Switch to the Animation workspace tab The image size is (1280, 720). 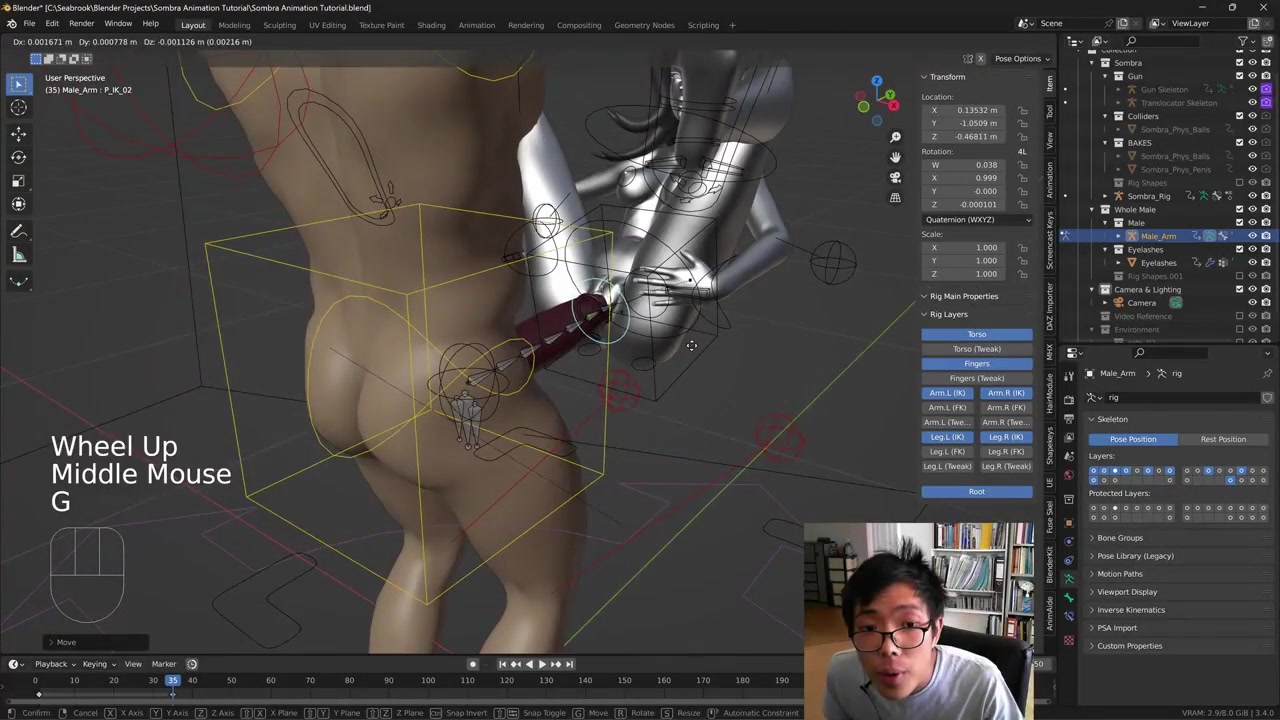[x=476, y=25]
